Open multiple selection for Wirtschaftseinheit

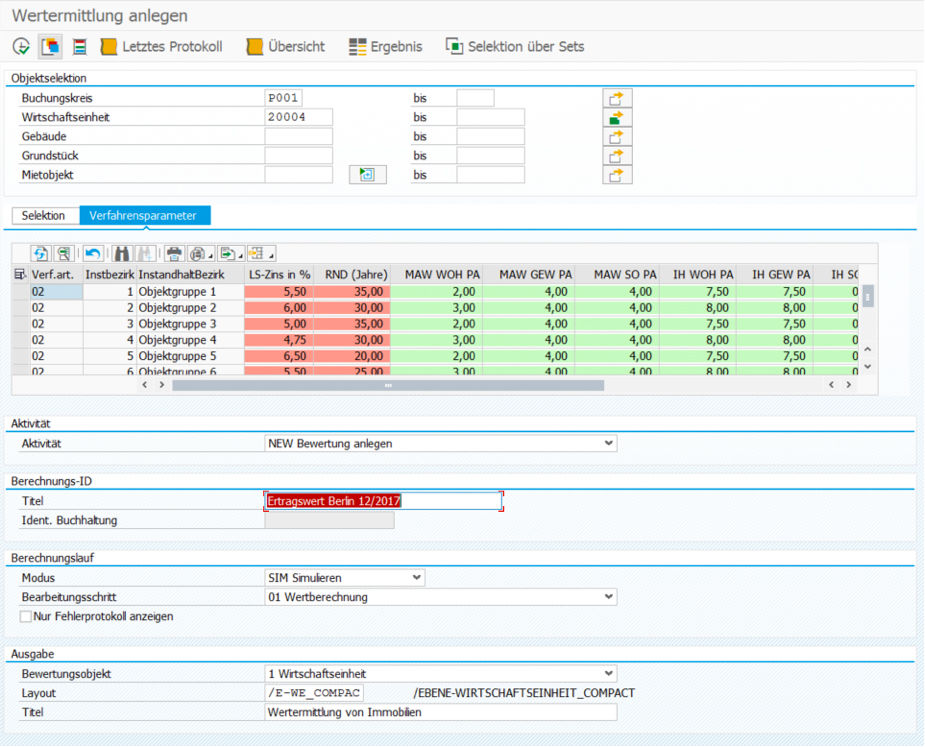click(x=617, y=117)
